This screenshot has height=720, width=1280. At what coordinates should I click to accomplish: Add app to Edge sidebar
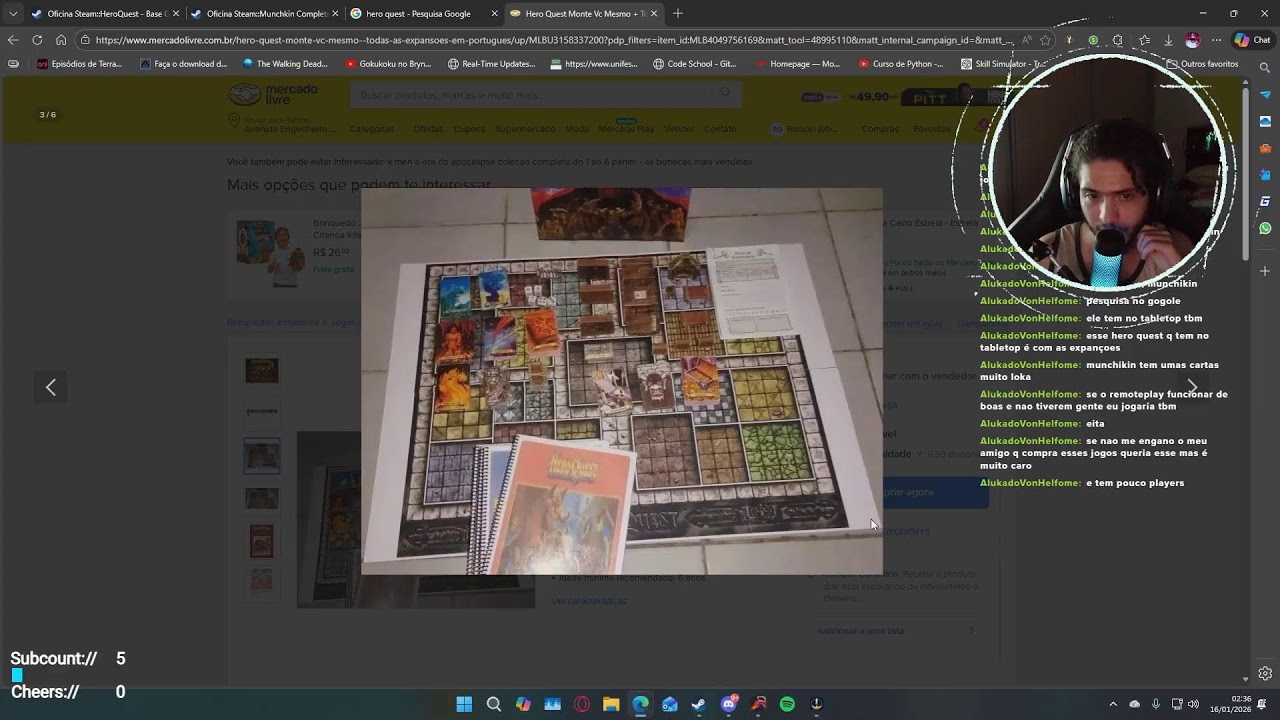pos(1265,271)
